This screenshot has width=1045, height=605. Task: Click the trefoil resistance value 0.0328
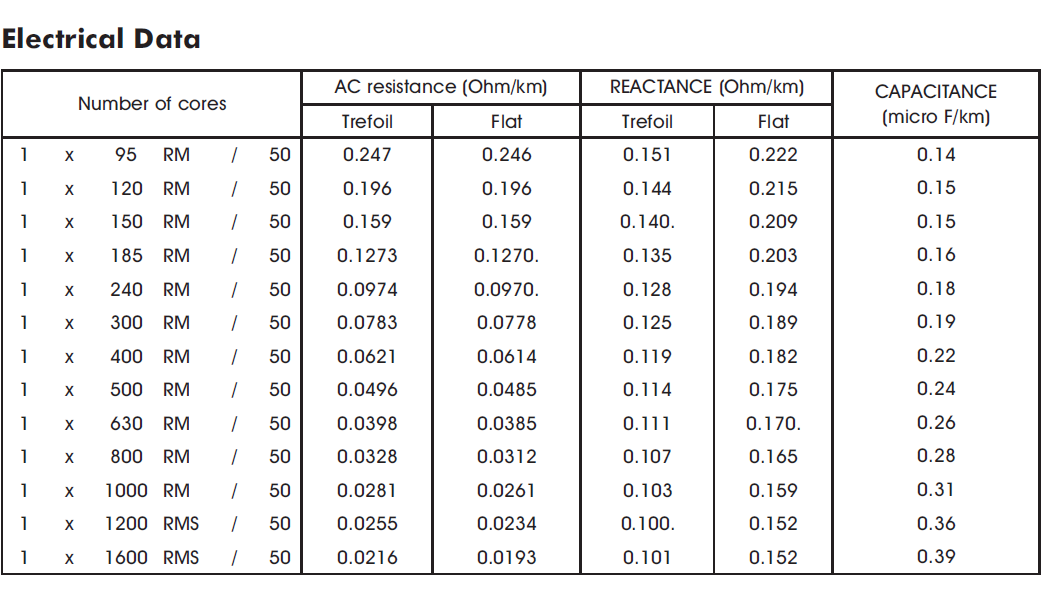point(367,457)
